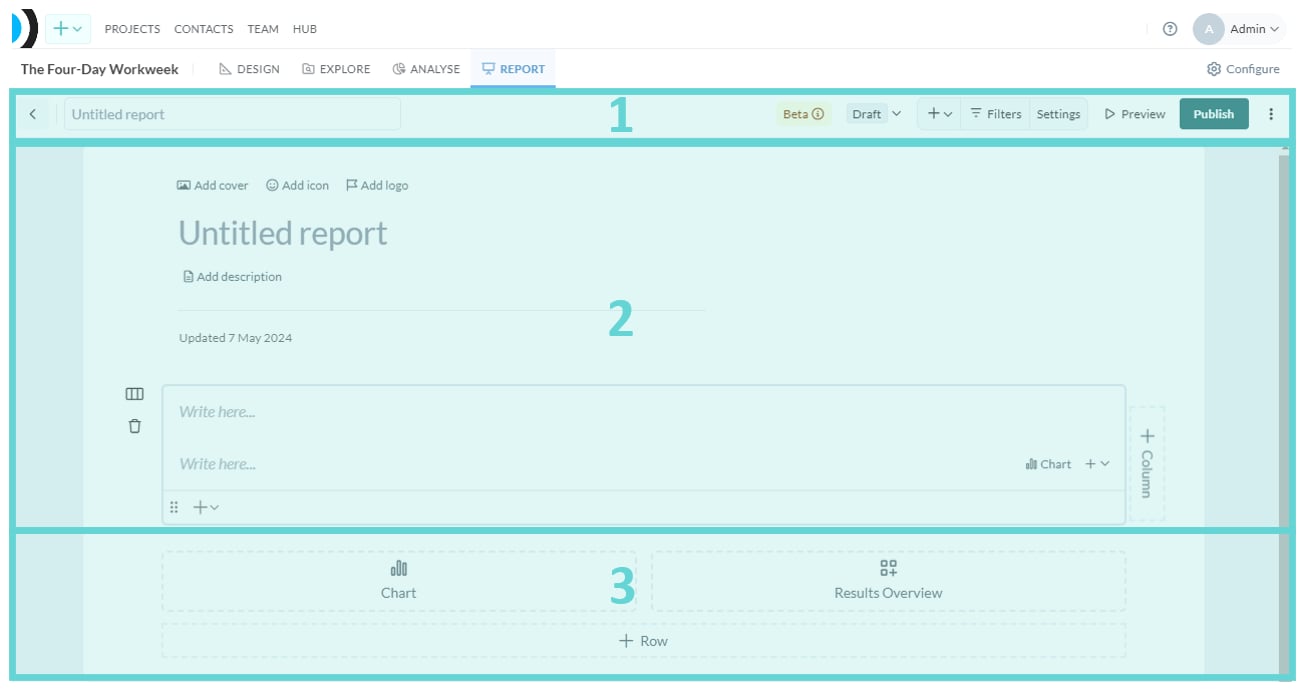Image resolution: width=1312 pixels, height=692 pixels.
Task: Add a Results Overview block
Action: click(888, 581)
